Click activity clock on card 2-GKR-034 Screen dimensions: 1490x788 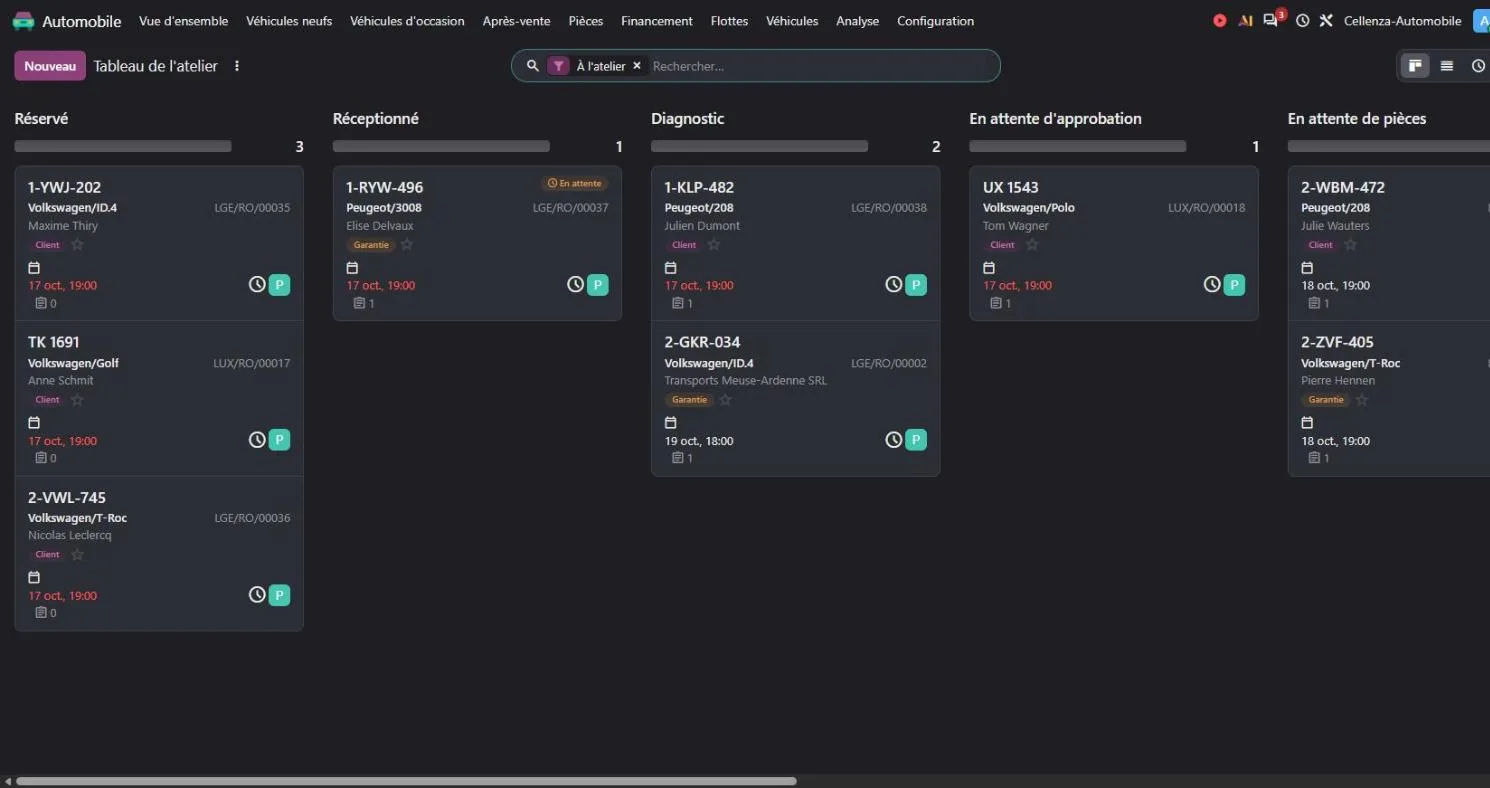coord(894,440)
